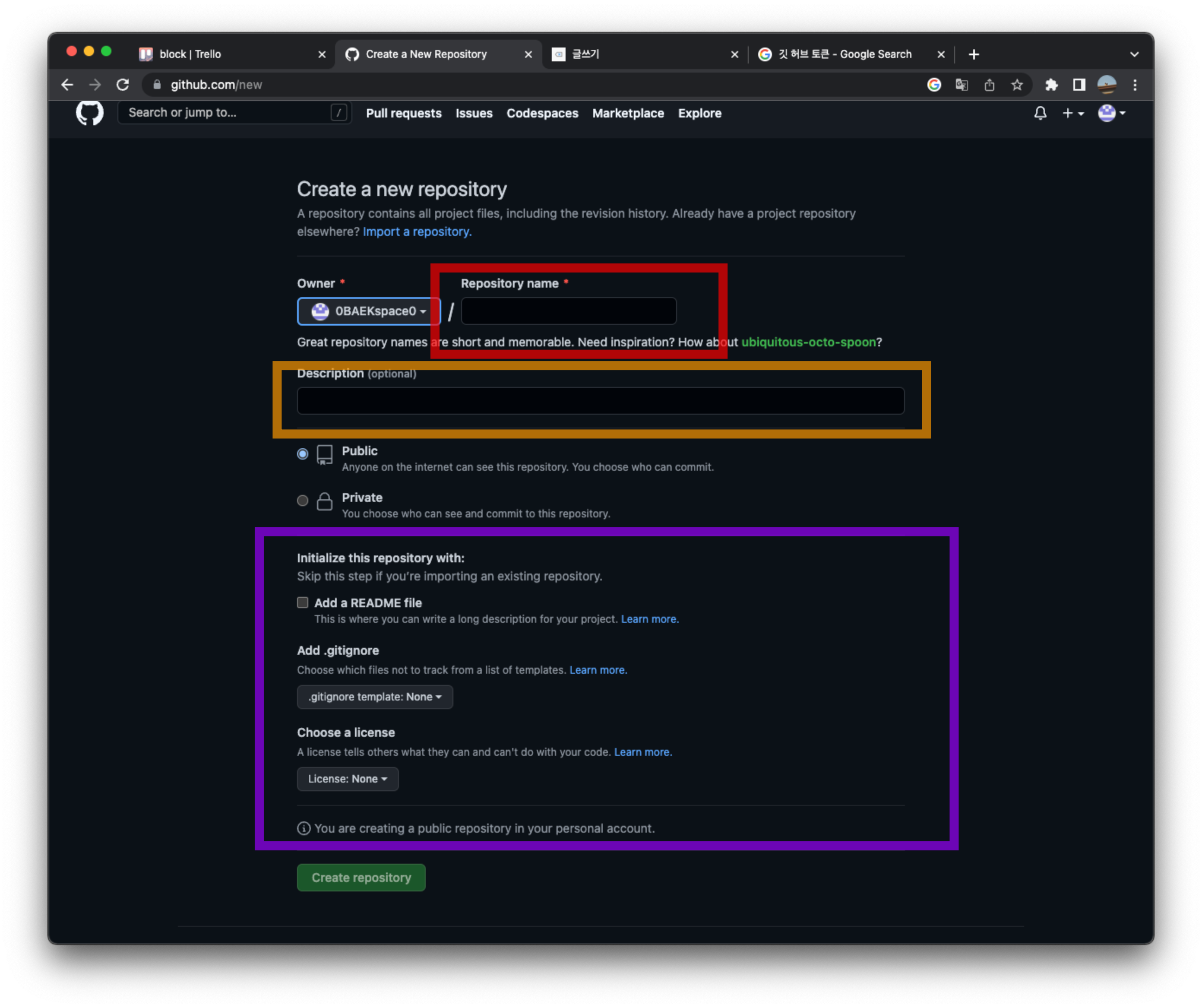Bookmark page with the star icon
Image resolution: width=1202 pixels, height=1008 pixels.
(x=1016, y=85)
